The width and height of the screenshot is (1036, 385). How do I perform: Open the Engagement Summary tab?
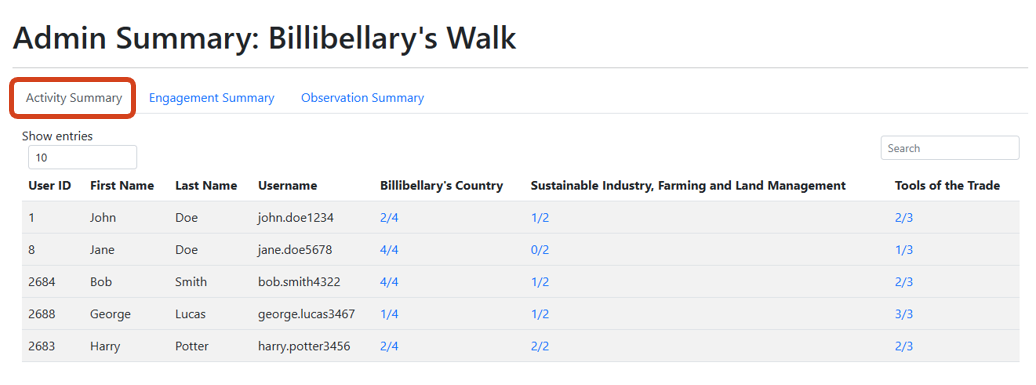click(211, 98)
